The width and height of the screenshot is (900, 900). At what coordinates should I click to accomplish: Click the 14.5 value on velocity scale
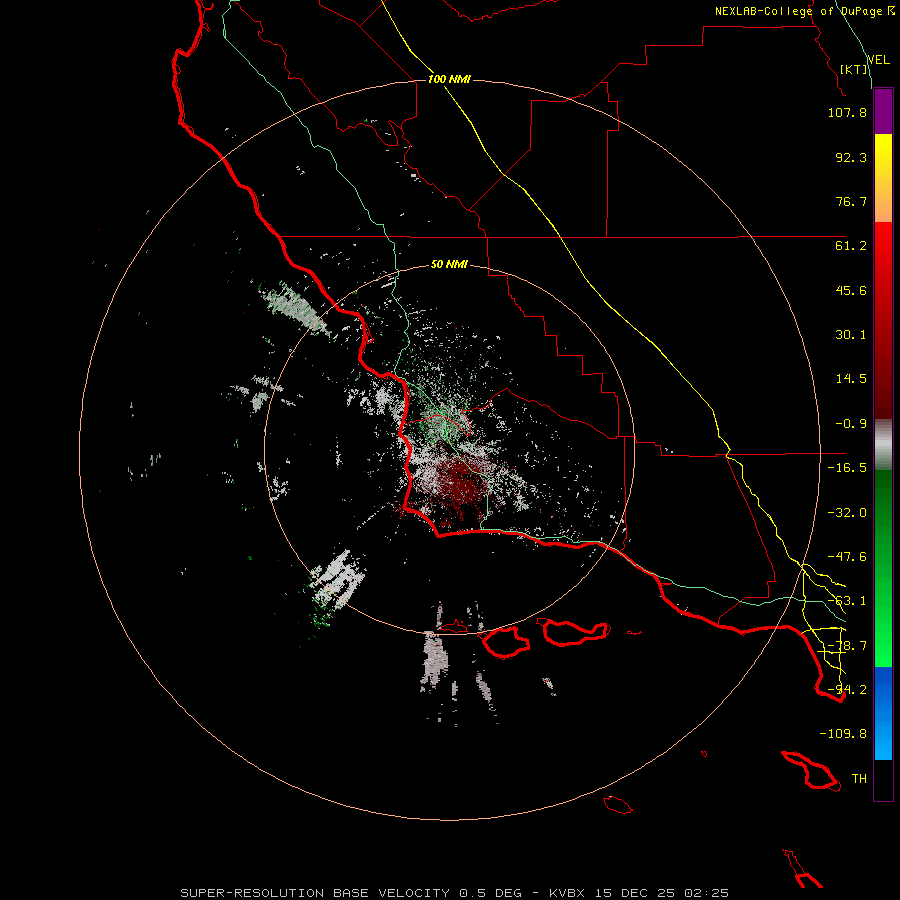851,379
